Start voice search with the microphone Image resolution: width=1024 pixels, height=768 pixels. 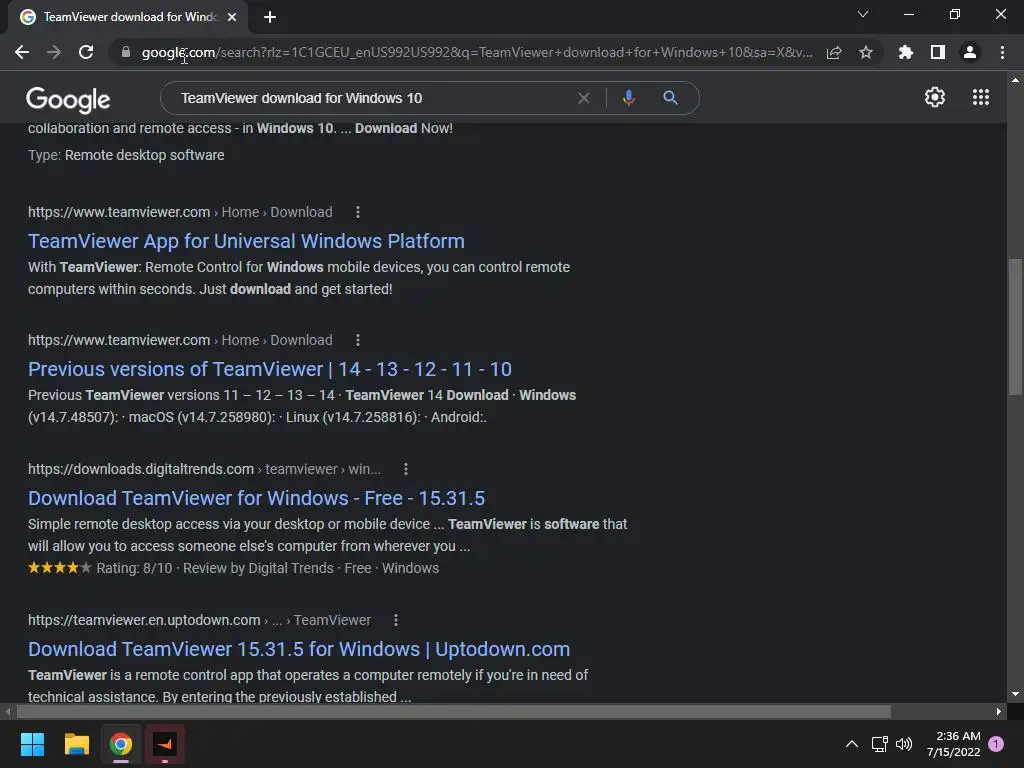tap(628, 98)
